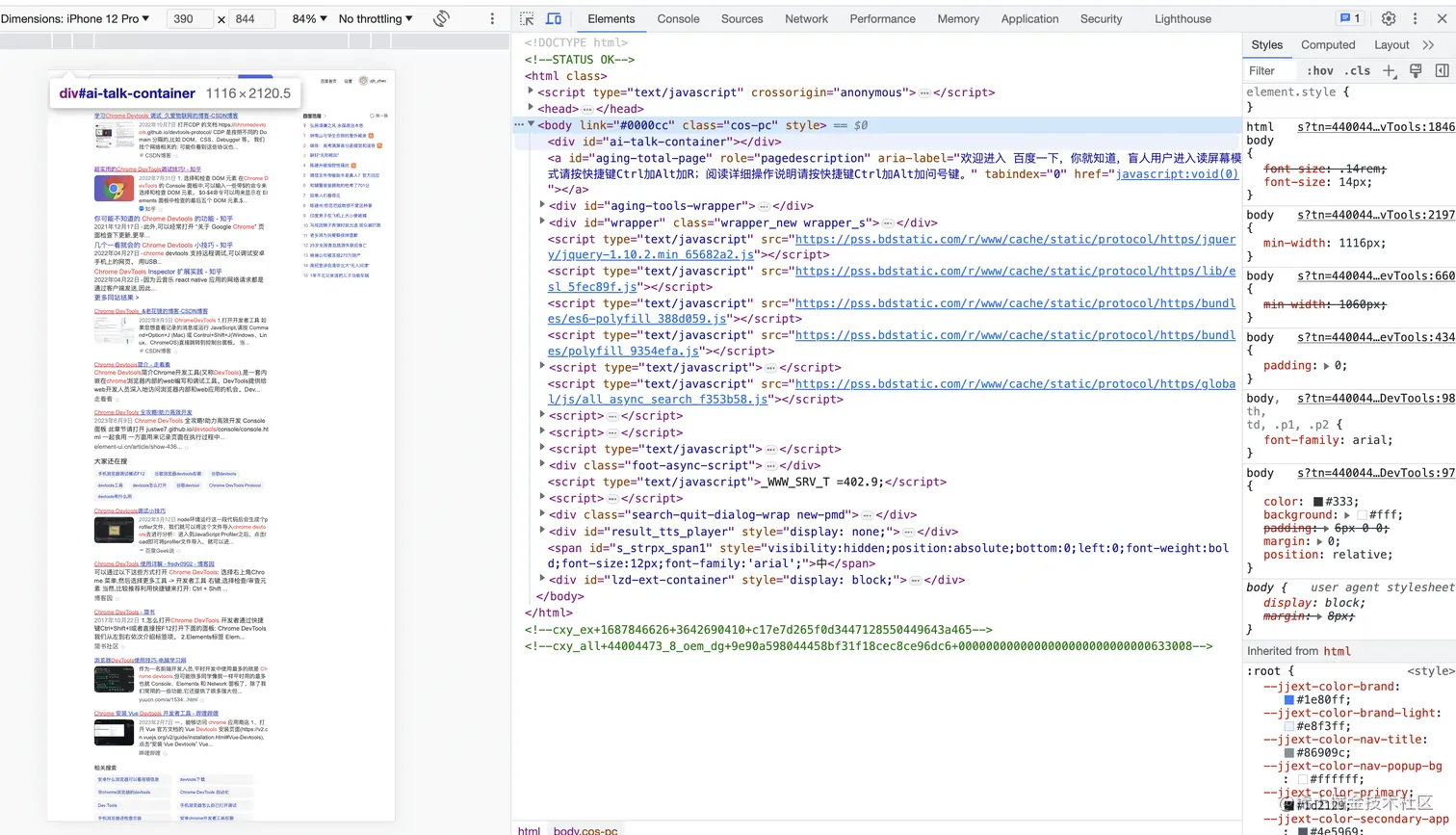Switch to the Sources tab
The image size is (1456, 835).
[741, 18]
